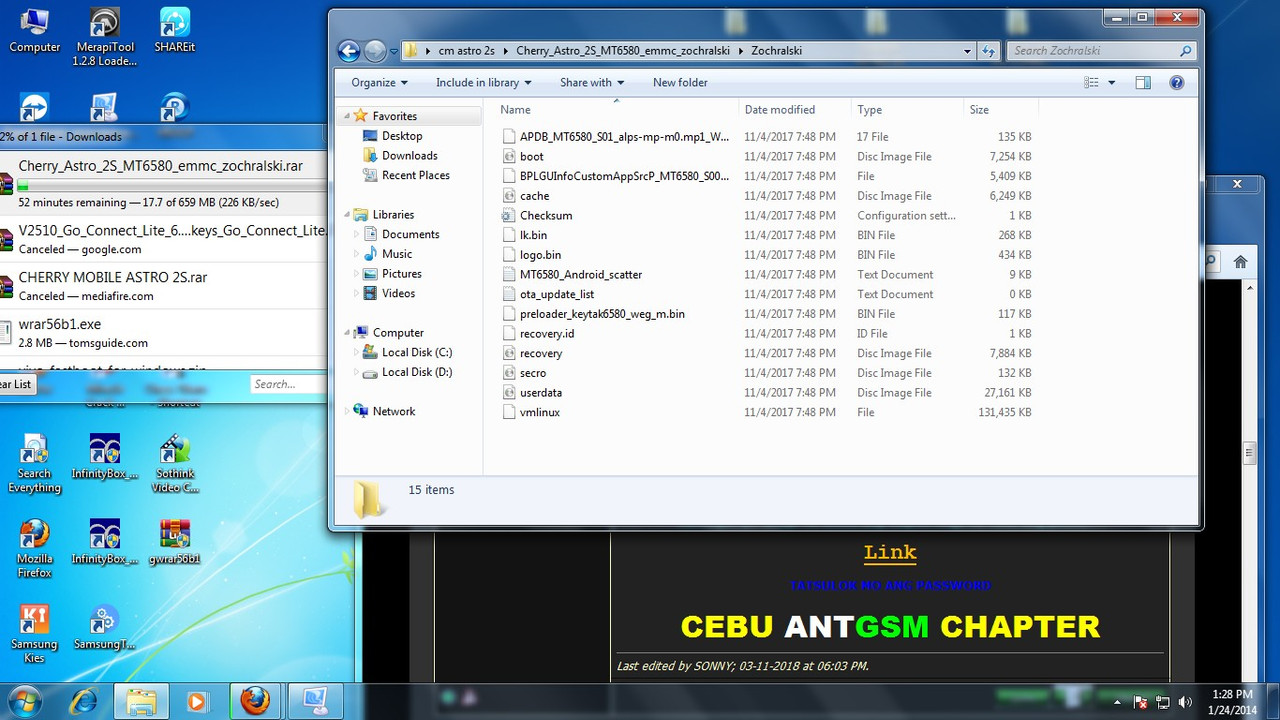This screenshot has height=720, width=1280.
Task: Open Mozilla Firefox desktop shortcut
Action: coord(34,549)
